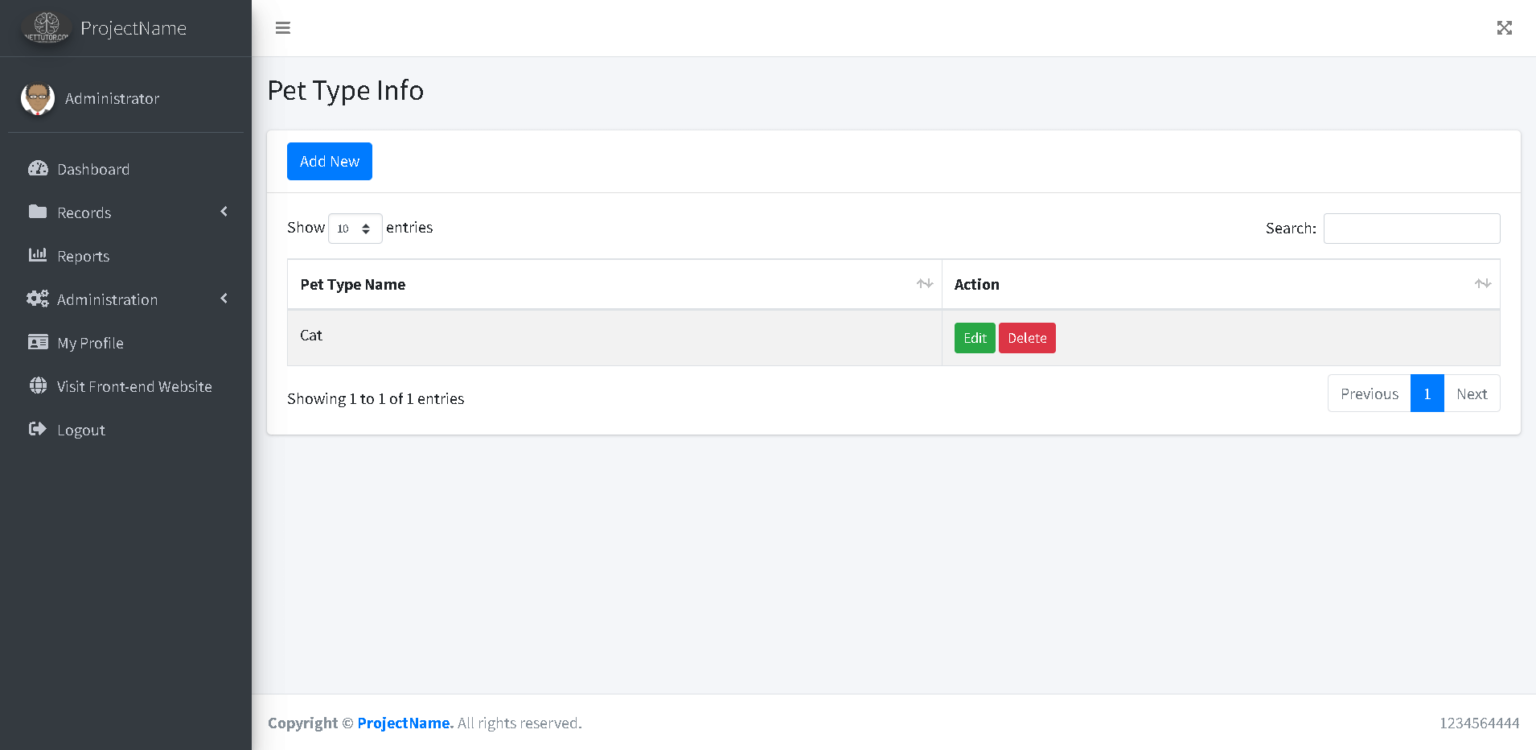The width and height of the screenshot is (1536, 750).
Task: Click the Logout exit icon
Action: 37,429
